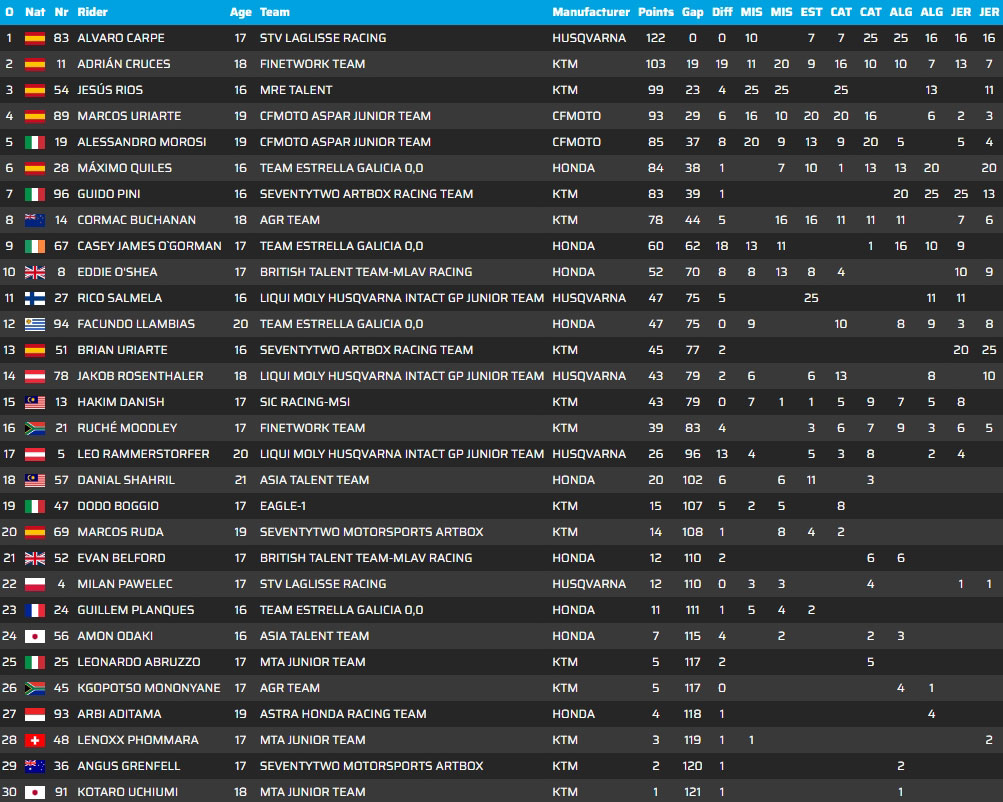The image size is (1003, 802).
Task: Click the flag icon beside Kotaro Uchiumi
Action: [x=35, y=792]
